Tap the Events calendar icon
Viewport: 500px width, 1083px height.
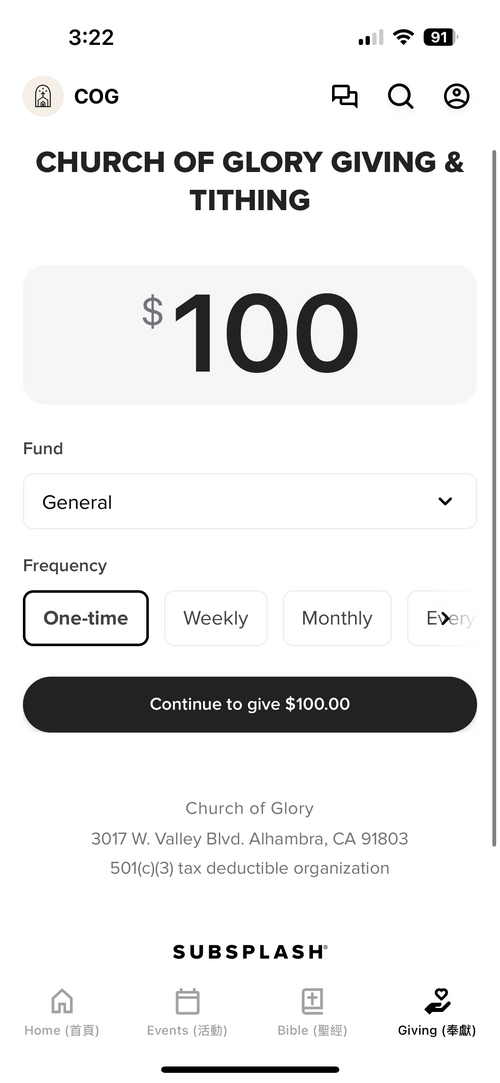click(x=187, y=1000)
